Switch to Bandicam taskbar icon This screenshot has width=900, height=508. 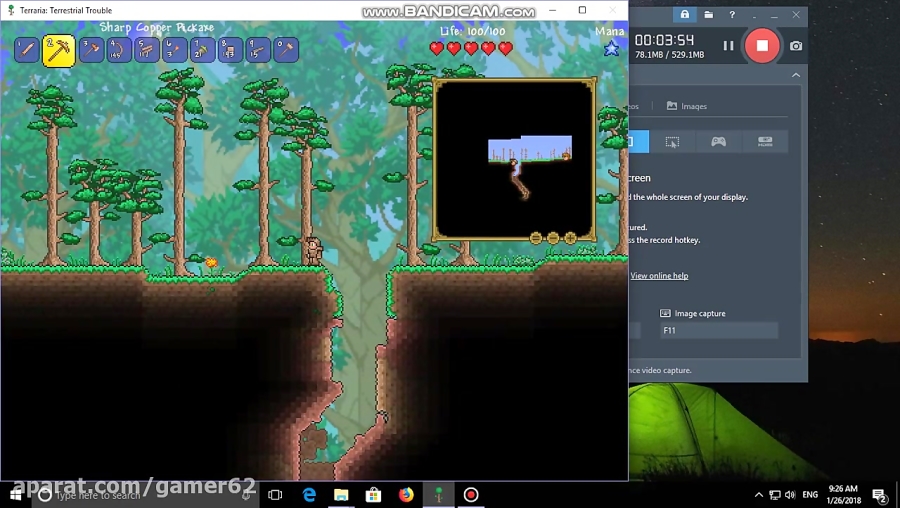471,495
